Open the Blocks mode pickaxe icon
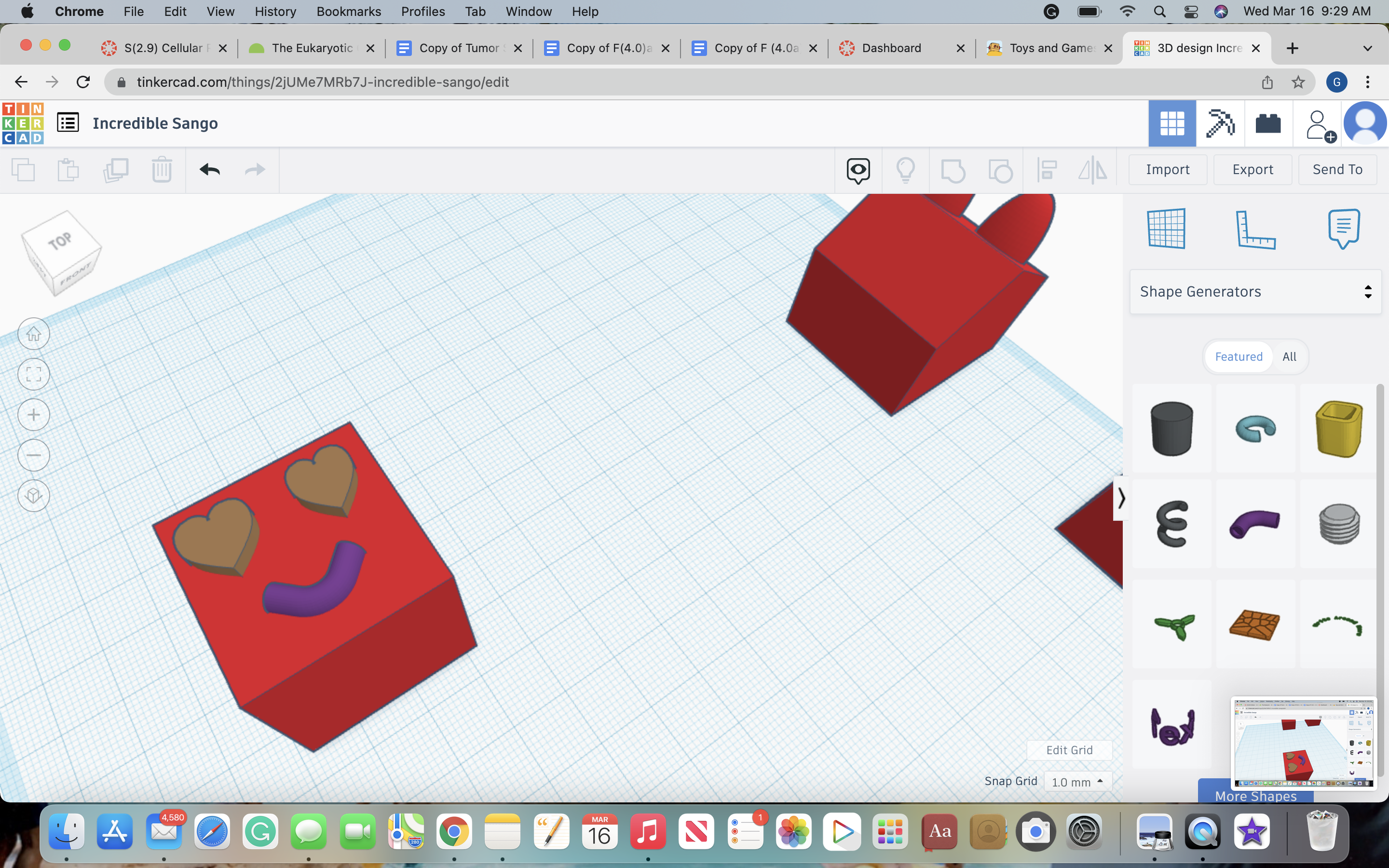The image size is (1389, 868). [x=1220, y=123]
